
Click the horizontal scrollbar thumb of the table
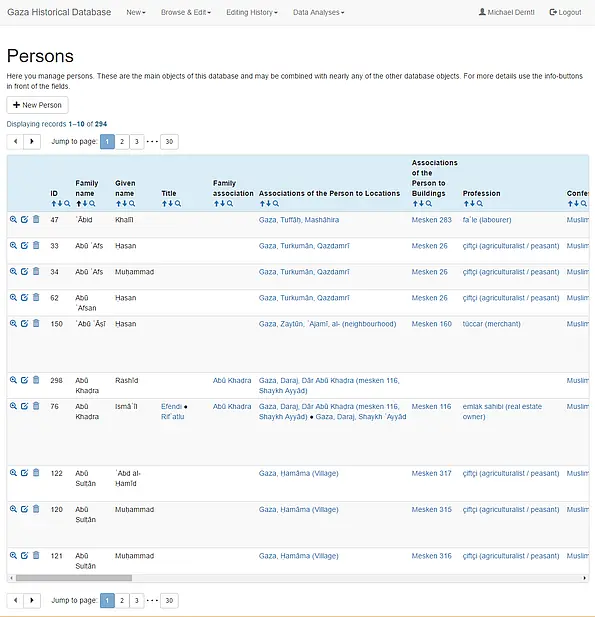(x=74, y=578)
